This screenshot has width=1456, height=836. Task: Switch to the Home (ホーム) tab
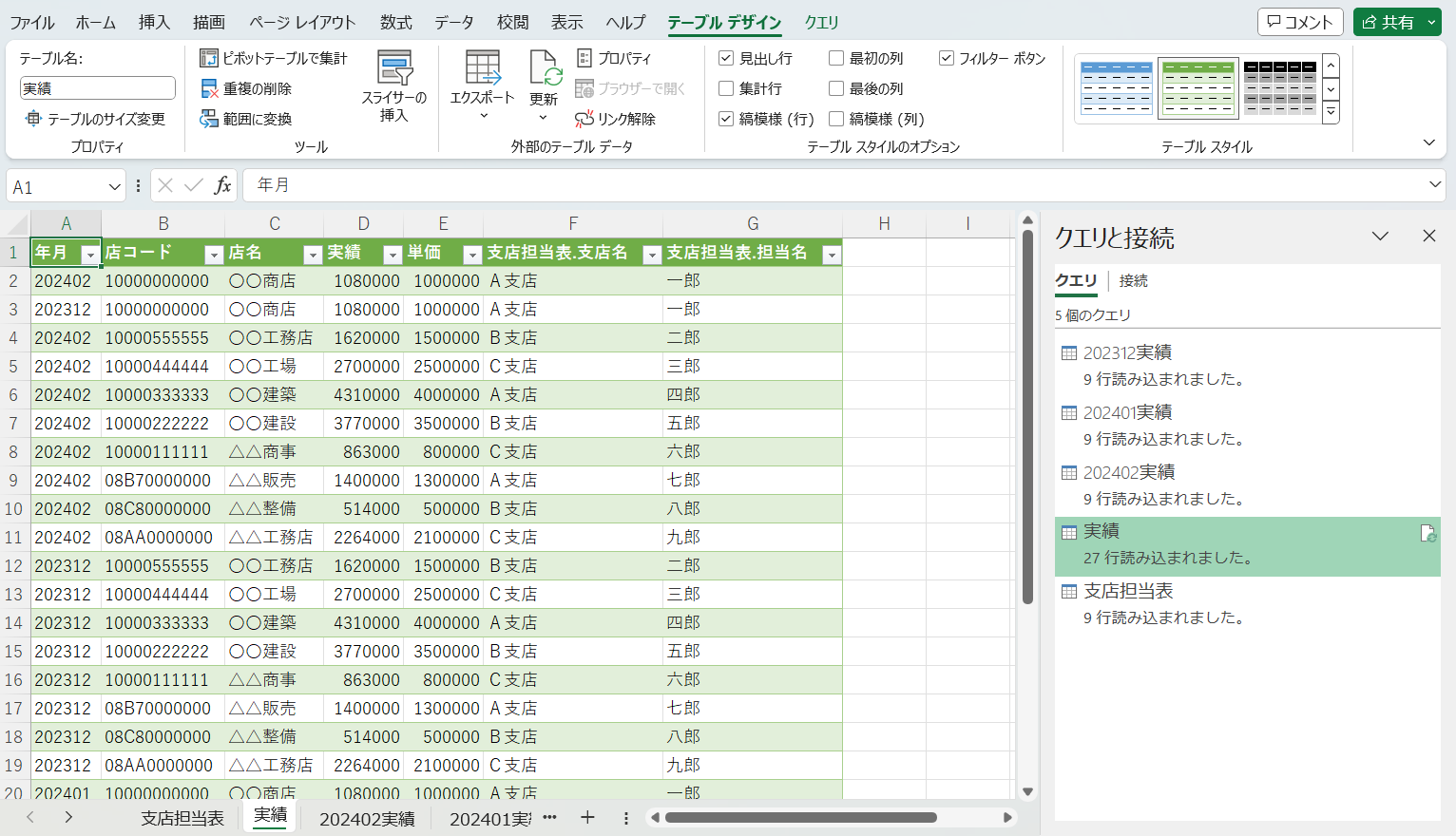pyautogui.click(x=95, y=22)
